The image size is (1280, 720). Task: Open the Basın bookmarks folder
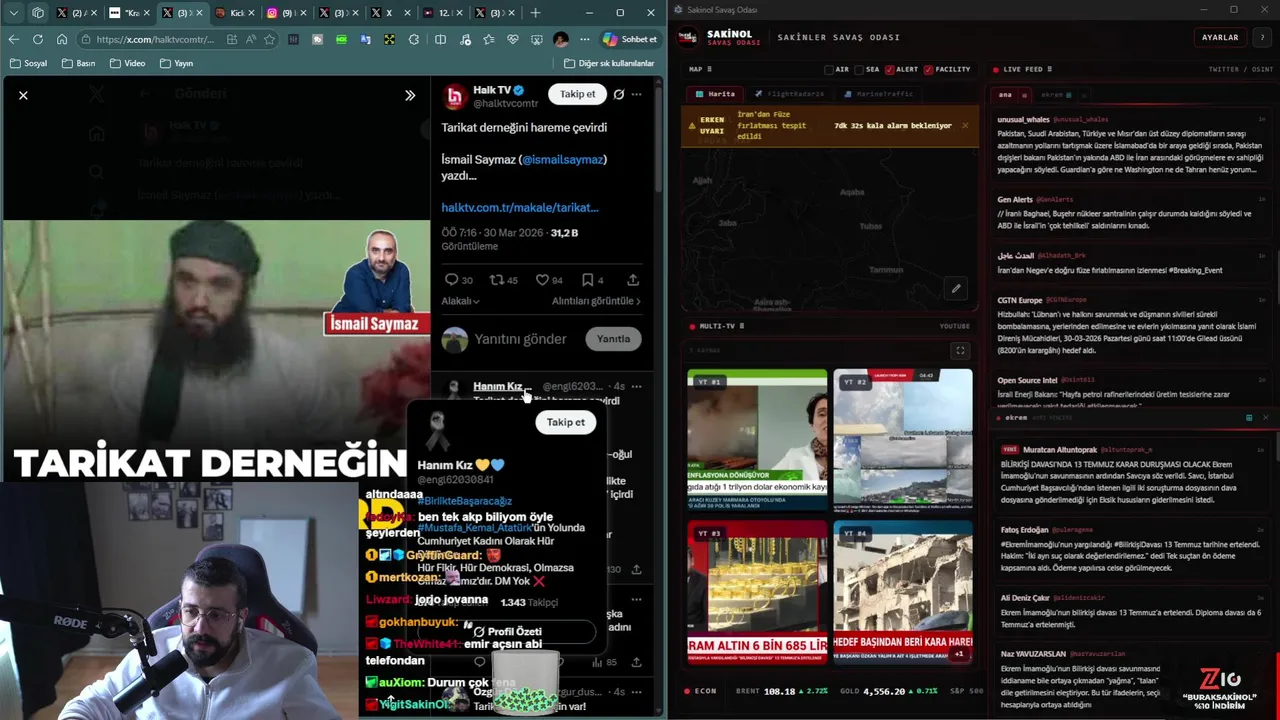point(78,63)
